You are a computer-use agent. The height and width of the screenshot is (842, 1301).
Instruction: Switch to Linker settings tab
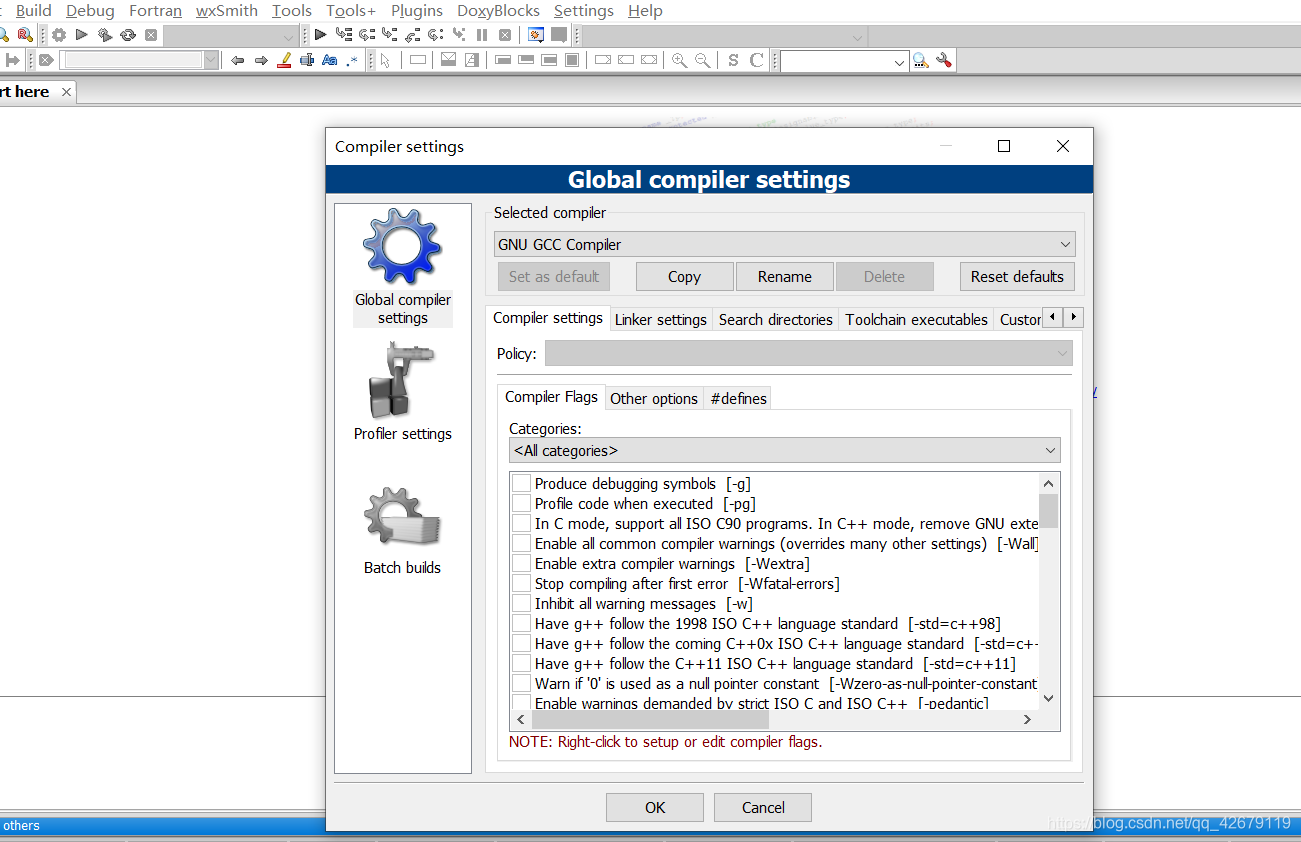(x=661, y=319)
